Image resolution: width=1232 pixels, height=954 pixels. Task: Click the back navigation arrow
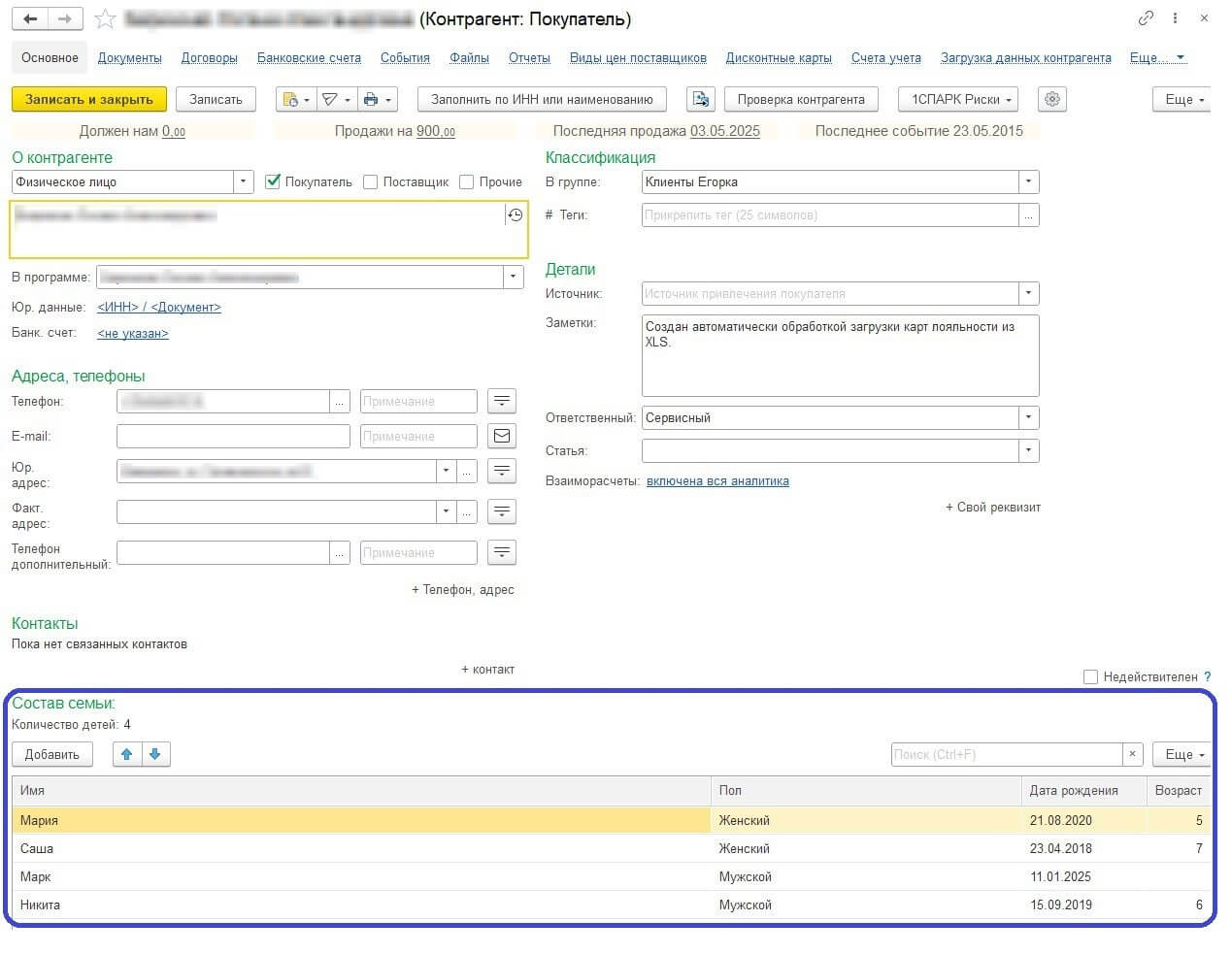coord(30,19)
